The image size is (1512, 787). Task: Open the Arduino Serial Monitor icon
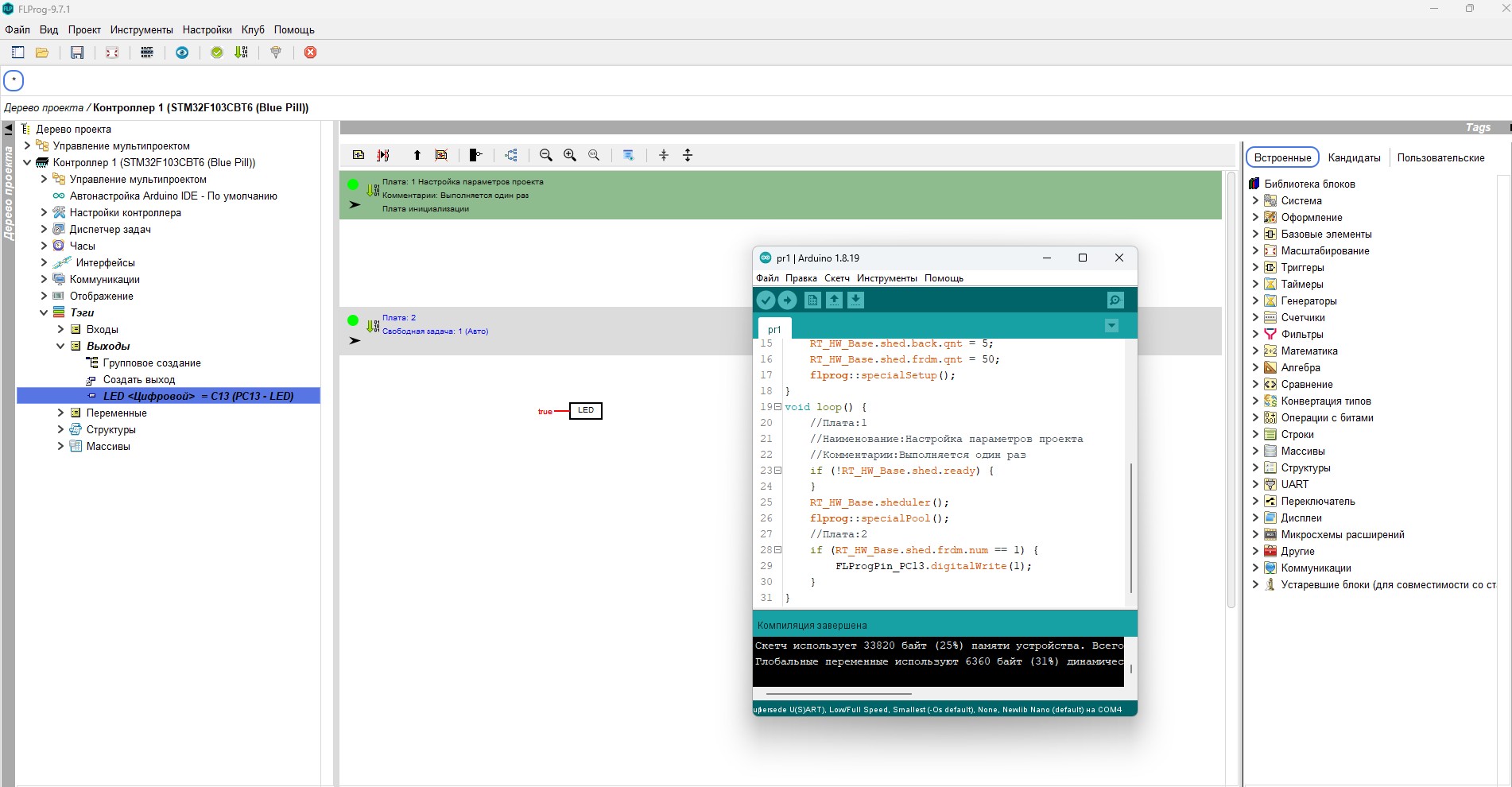(x=1115, y=300)
